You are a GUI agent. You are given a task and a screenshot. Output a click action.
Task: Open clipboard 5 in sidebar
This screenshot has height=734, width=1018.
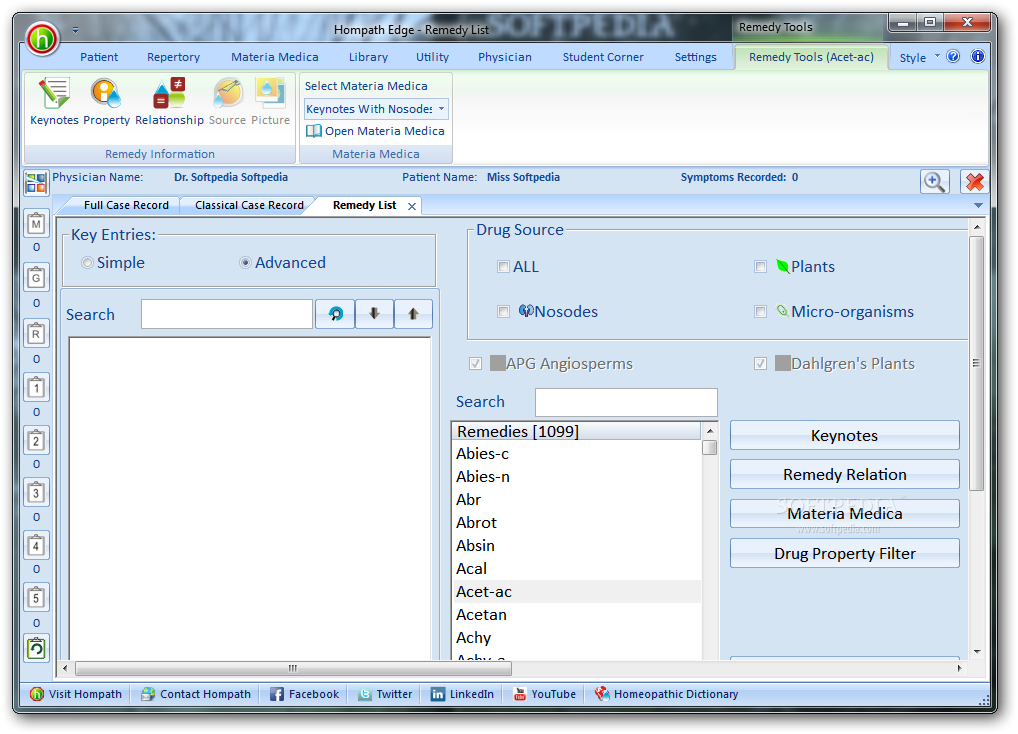(x=36, y=598)
